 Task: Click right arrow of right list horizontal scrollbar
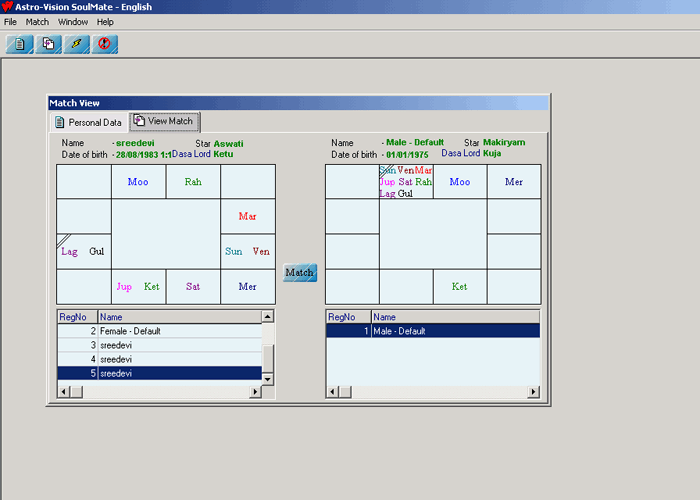533,392
